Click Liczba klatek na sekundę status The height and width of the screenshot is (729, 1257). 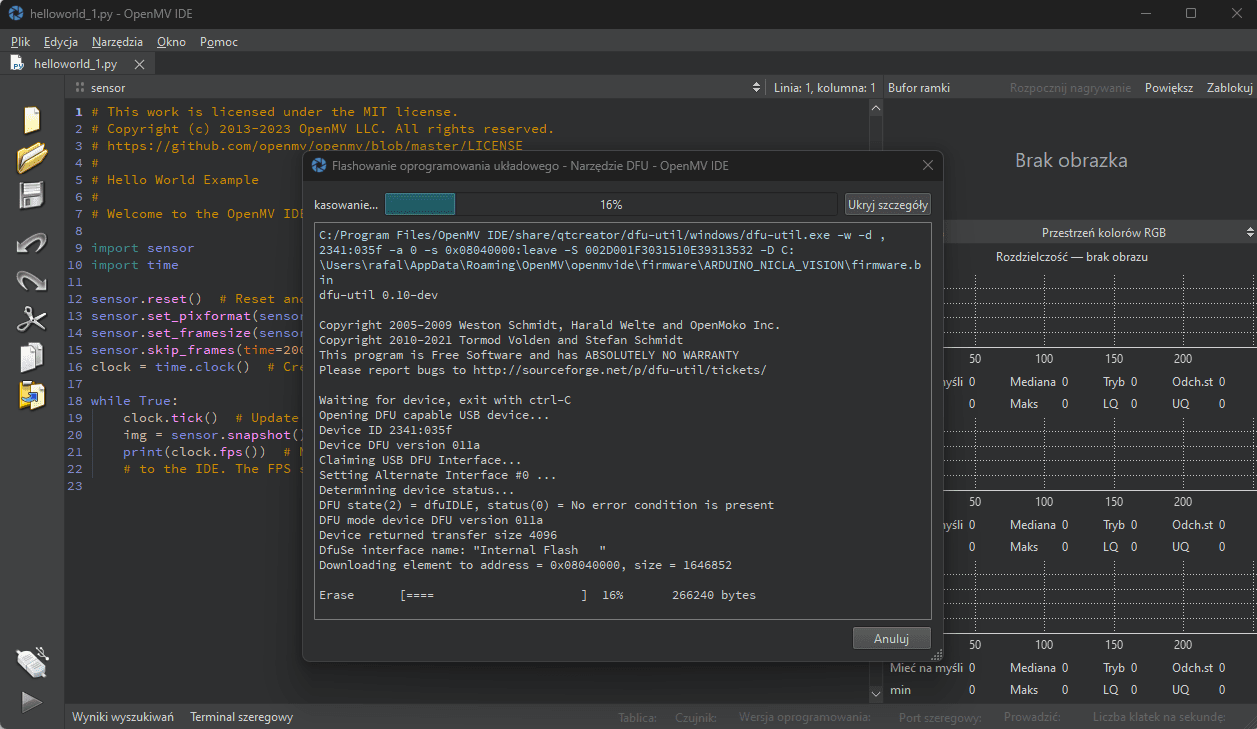tap(1159, 717)
